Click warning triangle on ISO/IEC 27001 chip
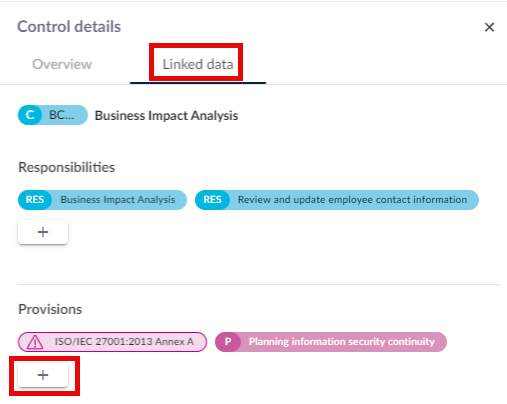The width and height of the screenshot is (507, 404). (x=35, y=342)
